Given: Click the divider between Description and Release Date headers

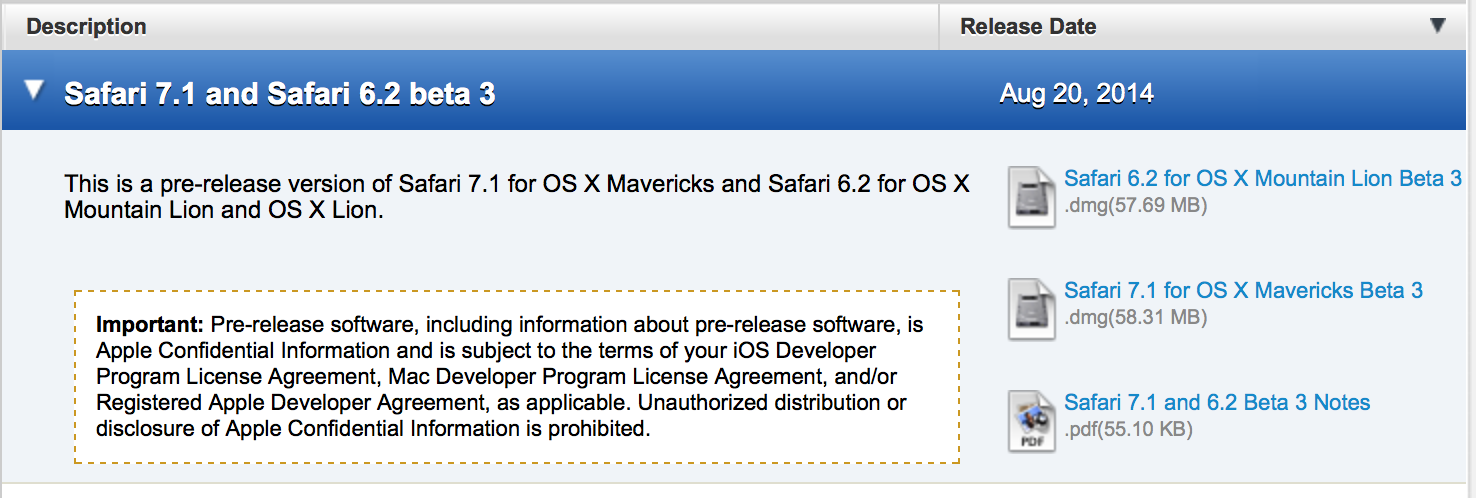Looking at the screenshot, I should click(939, 27).
